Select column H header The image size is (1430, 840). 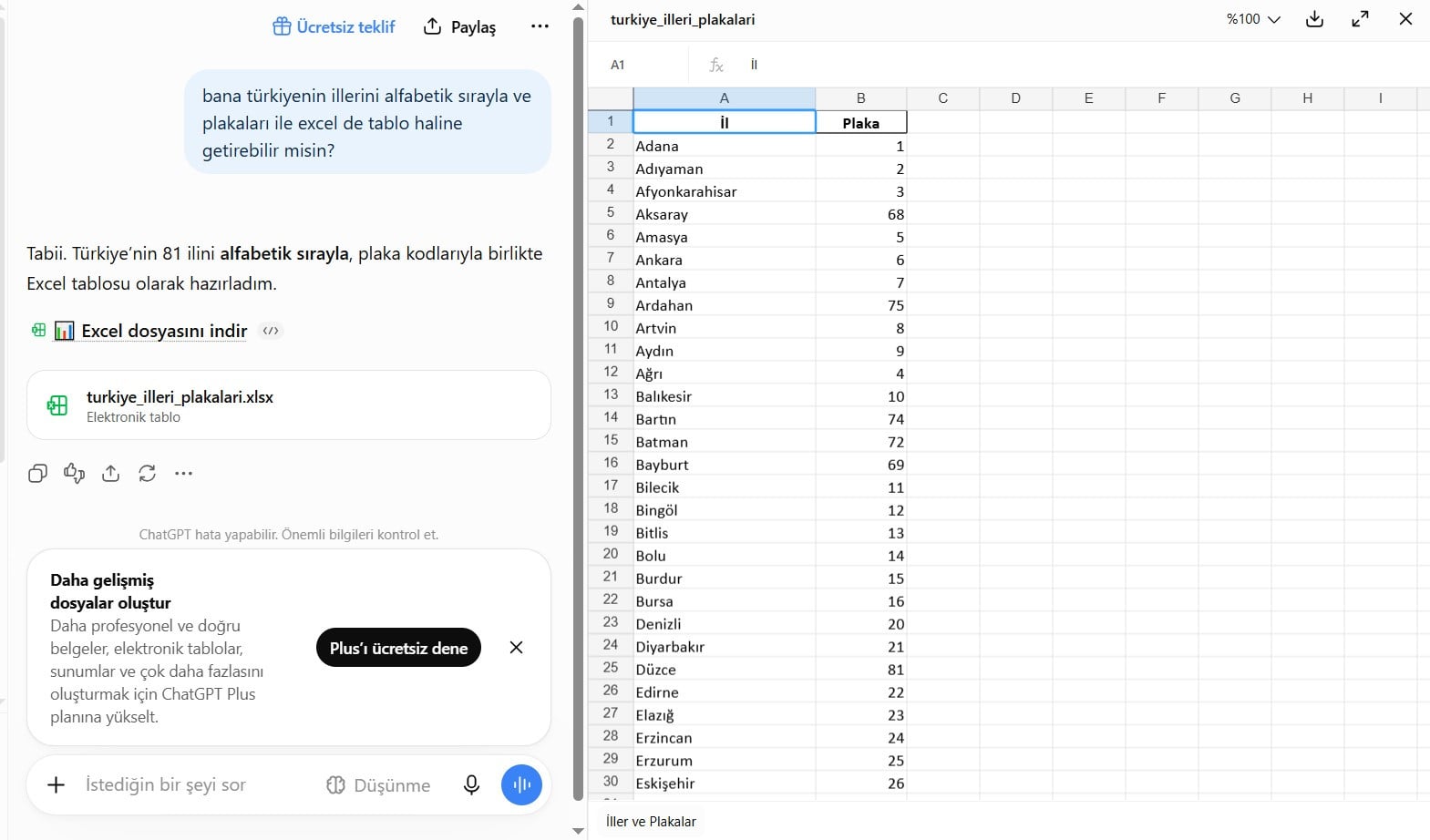click(1307, 98)
